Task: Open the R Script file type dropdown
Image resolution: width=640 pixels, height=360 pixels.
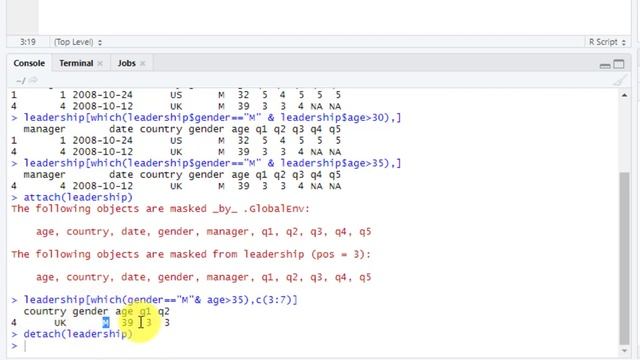Action: pyautogui.click(x=607, y=42)
